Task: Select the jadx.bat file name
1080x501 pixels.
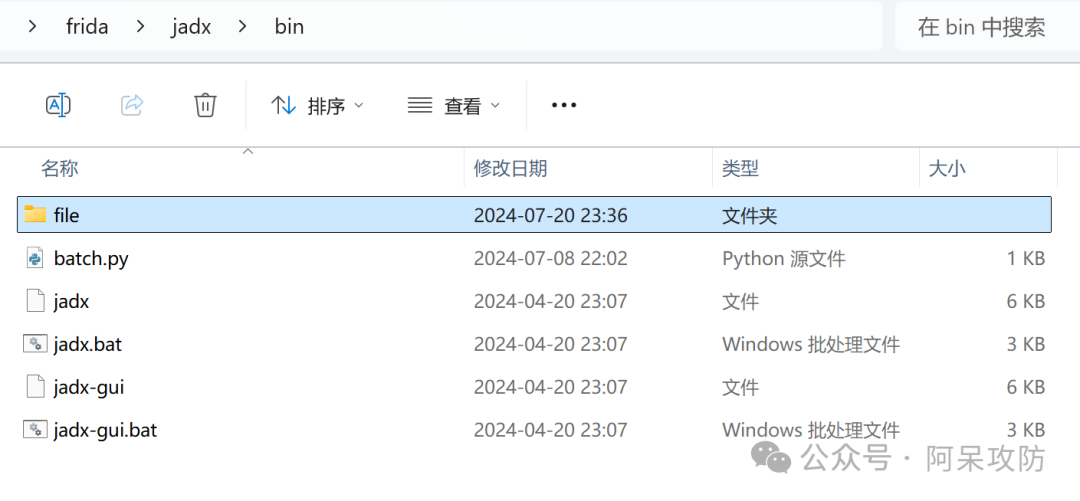Action: point(87,345)
